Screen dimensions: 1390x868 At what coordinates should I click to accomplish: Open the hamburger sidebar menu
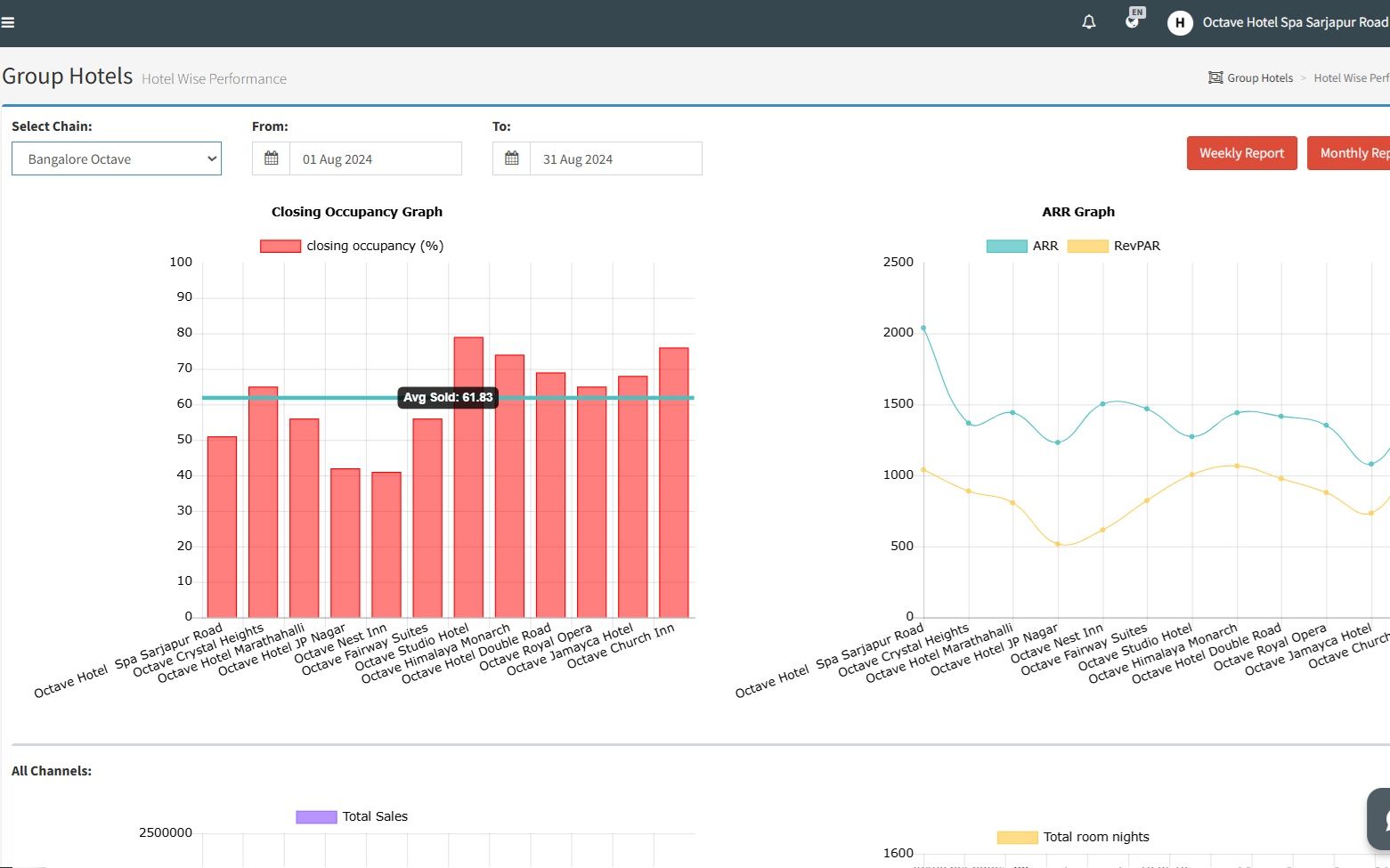8,23
